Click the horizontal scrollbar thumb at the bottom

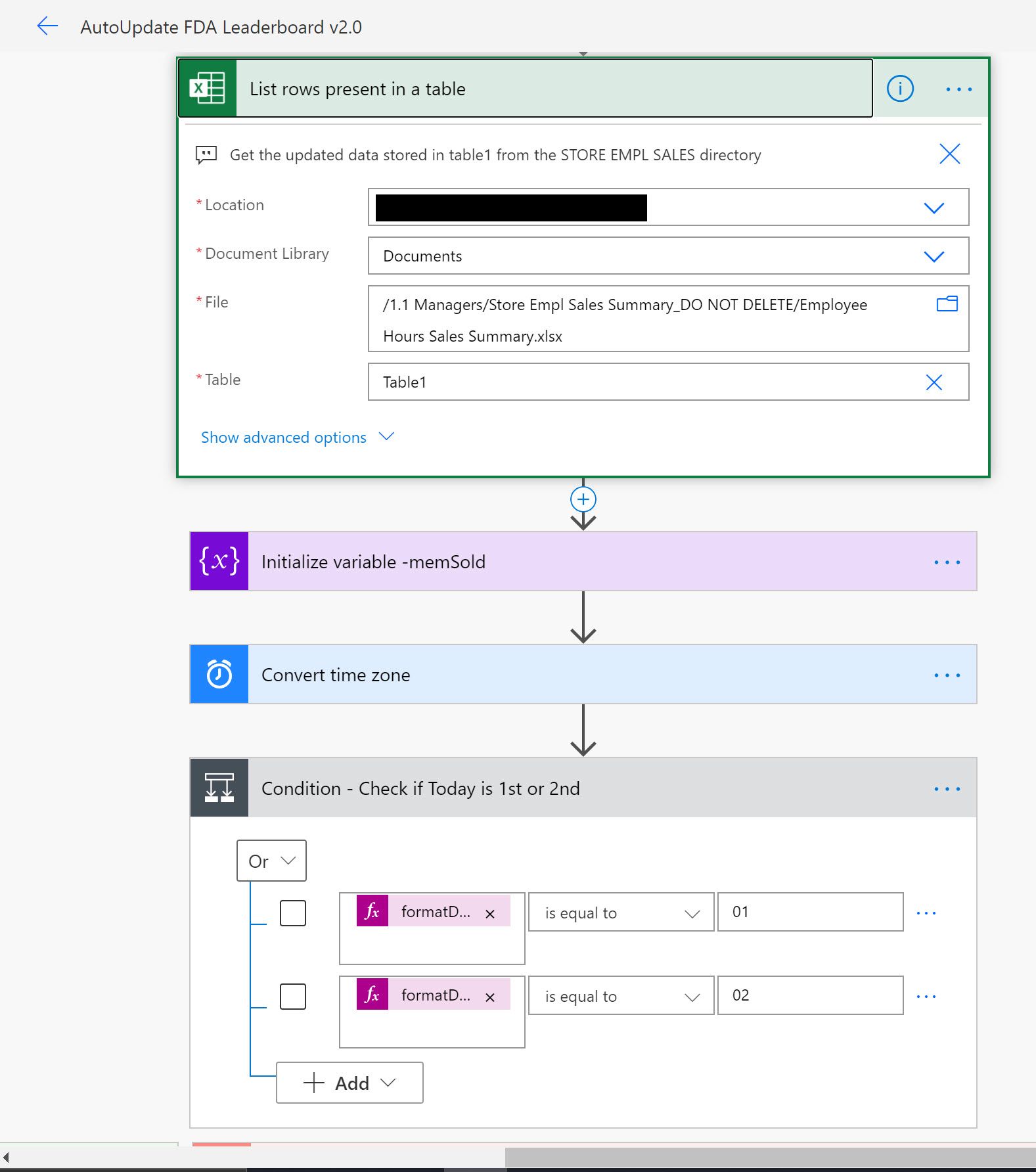click(x=770, y=1158)
